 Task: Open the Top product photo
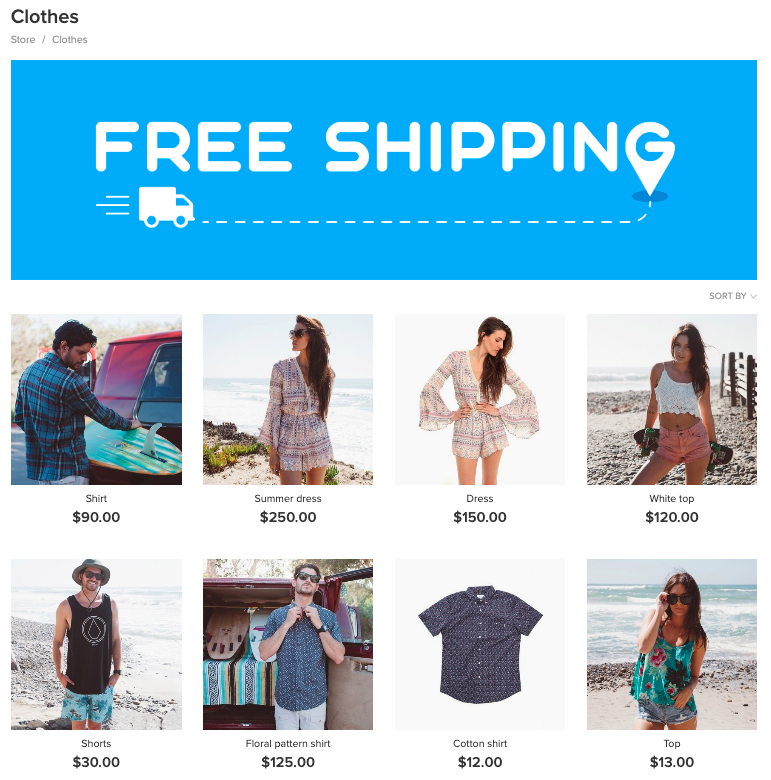[x=672, y=645]
